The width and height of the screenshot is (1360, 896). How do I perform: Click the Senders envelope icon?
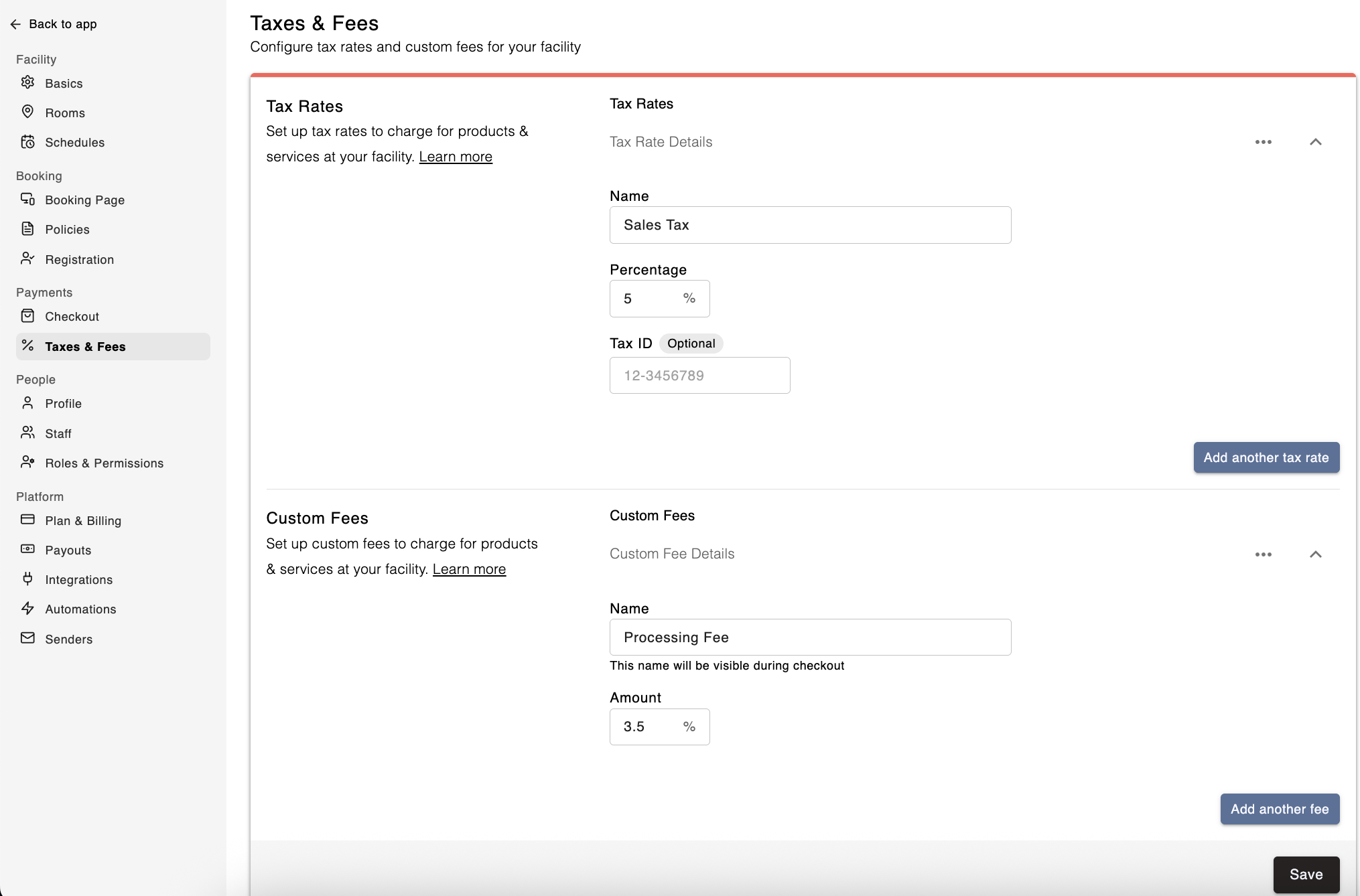[x=27, y=638]
